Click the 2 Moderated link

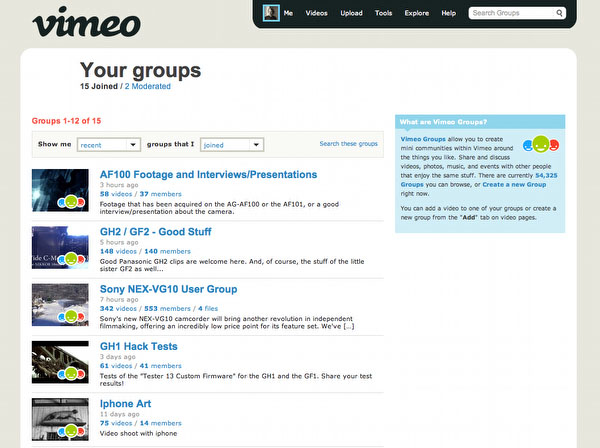point(148,86)
